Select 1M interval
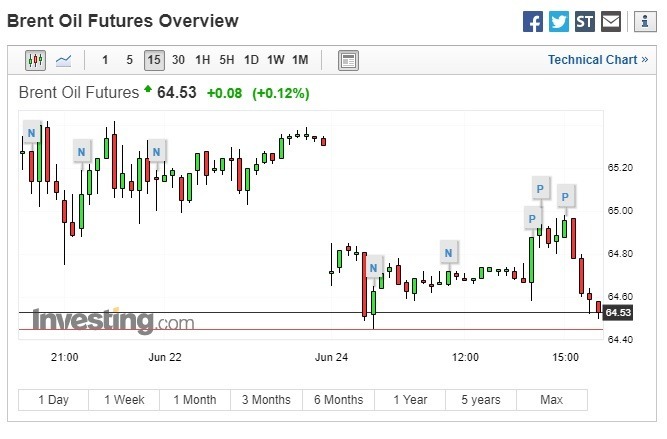Viewport: 667px width, 439px height. (300, 60)
